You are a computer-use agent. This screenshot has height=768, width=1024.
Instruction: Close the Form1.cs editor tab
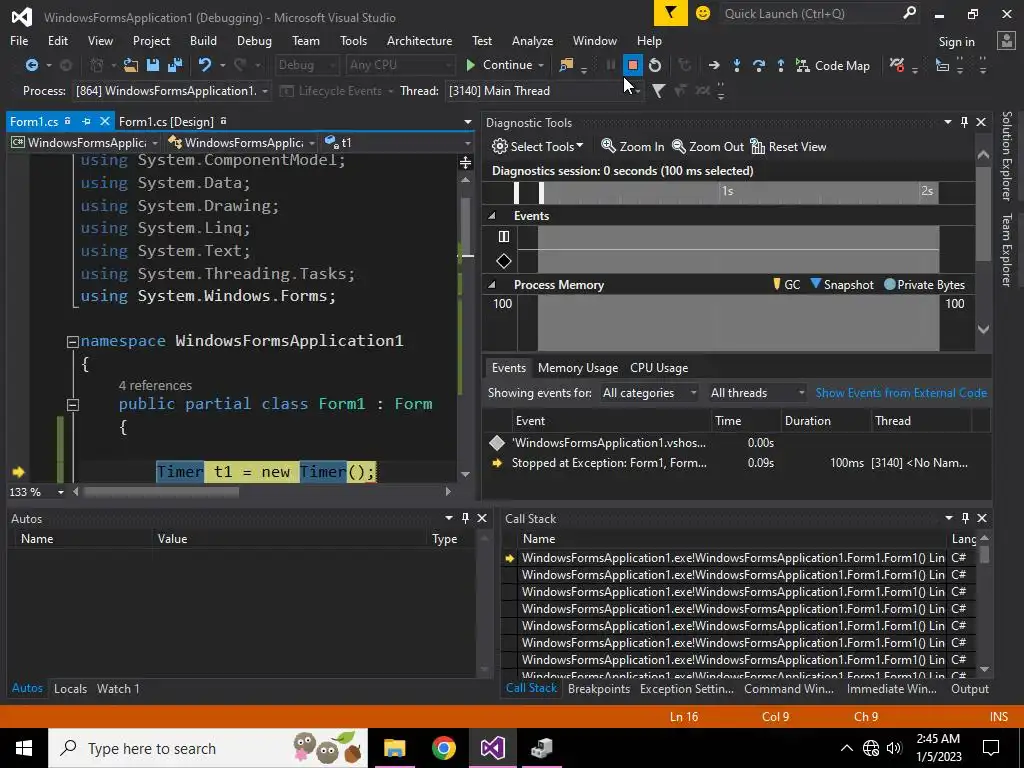(104, 121)
